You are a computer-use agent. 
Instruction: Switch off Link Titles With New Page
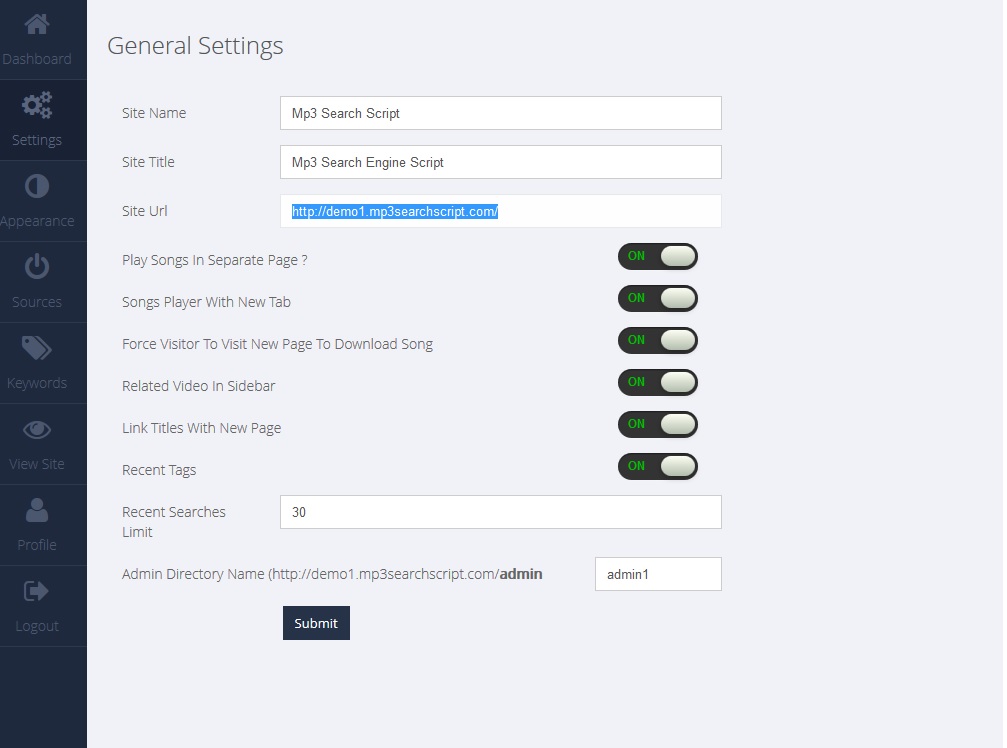(657, 425)
